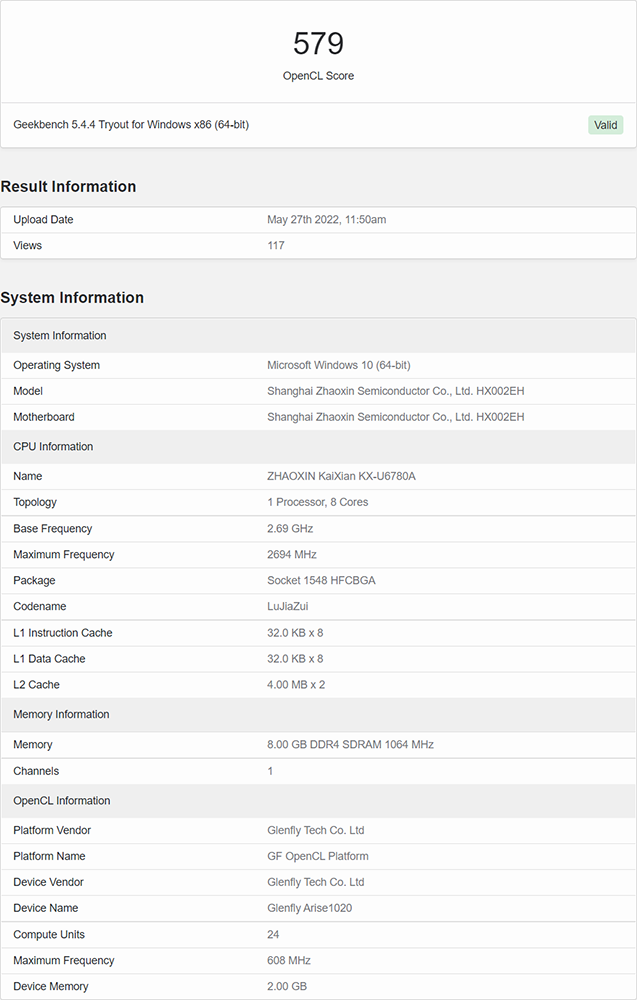This screenshot has width=637, height=1000.
Task: Click the Views count 117
Action: click(x=276, y=246)
